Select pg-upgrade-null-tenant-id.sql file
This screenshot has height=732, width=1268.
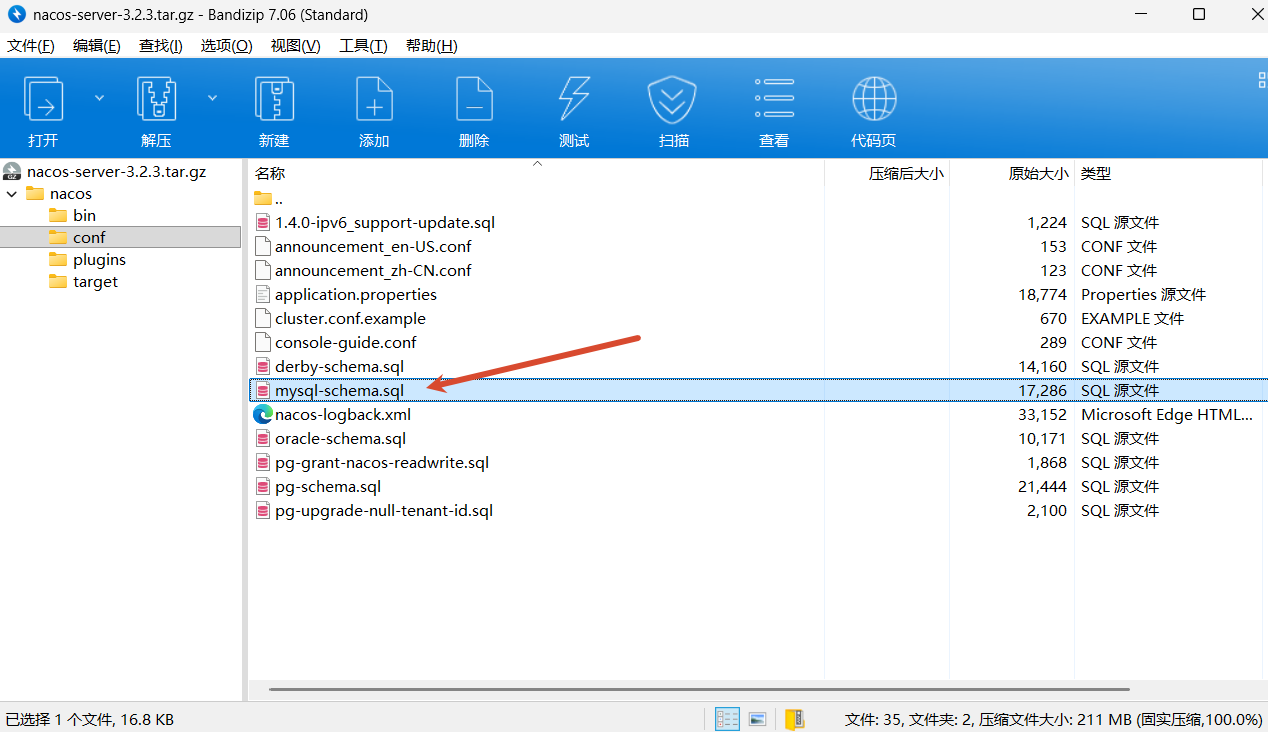[383, 510]
